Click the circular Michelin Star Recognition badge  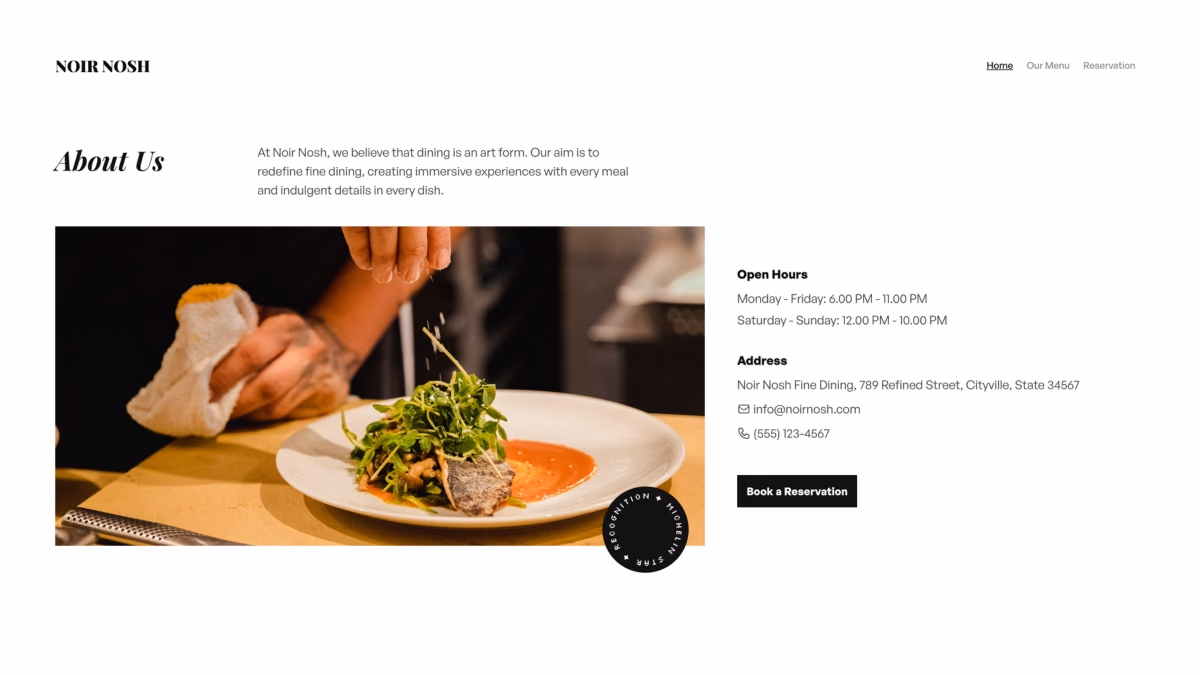click(x=646, y=529)
